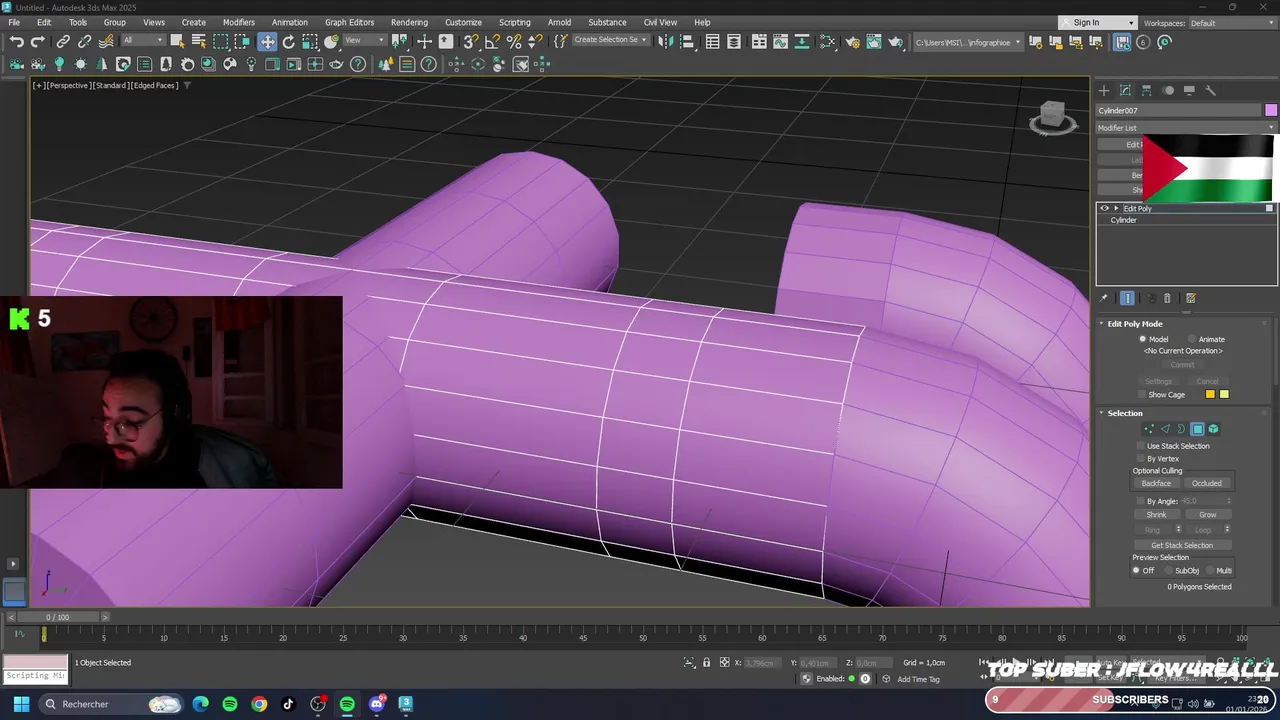The height and width of the screenshot is (720, 1280).
Task: Select SubObj preview selection radio
Action: [1168, 571]
